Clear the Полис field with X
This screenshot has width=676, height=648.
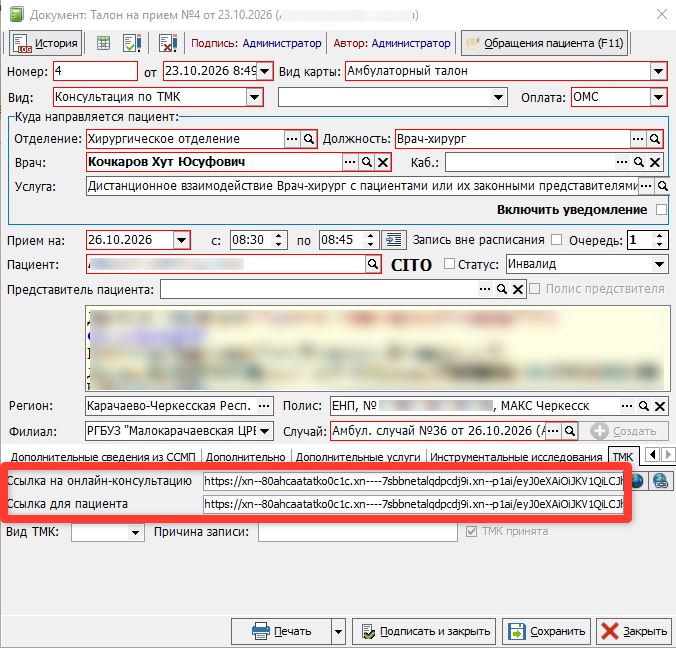click(660, 406)
